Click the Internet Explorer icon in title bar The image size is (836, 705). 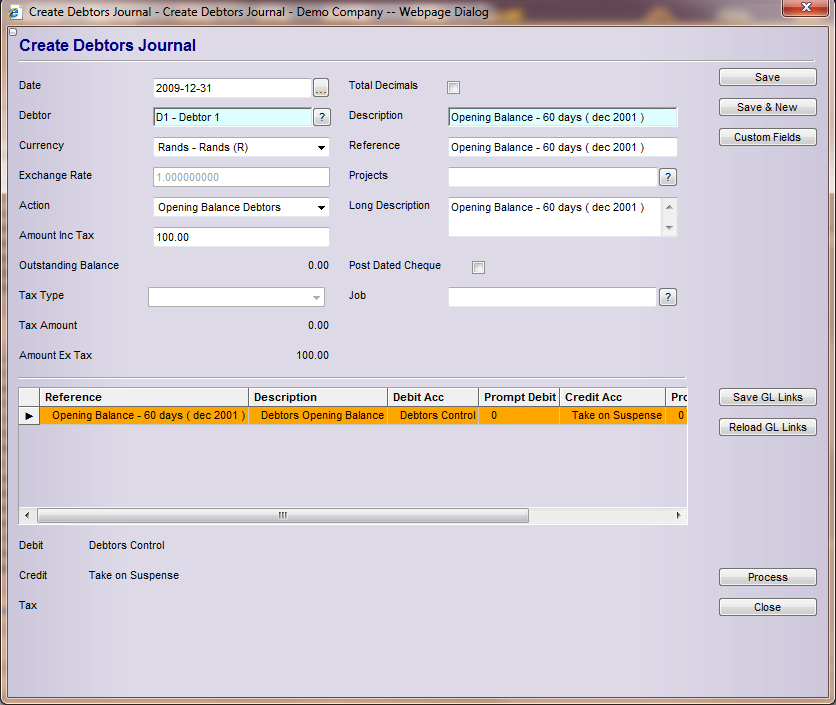click(x=14, y=12)
